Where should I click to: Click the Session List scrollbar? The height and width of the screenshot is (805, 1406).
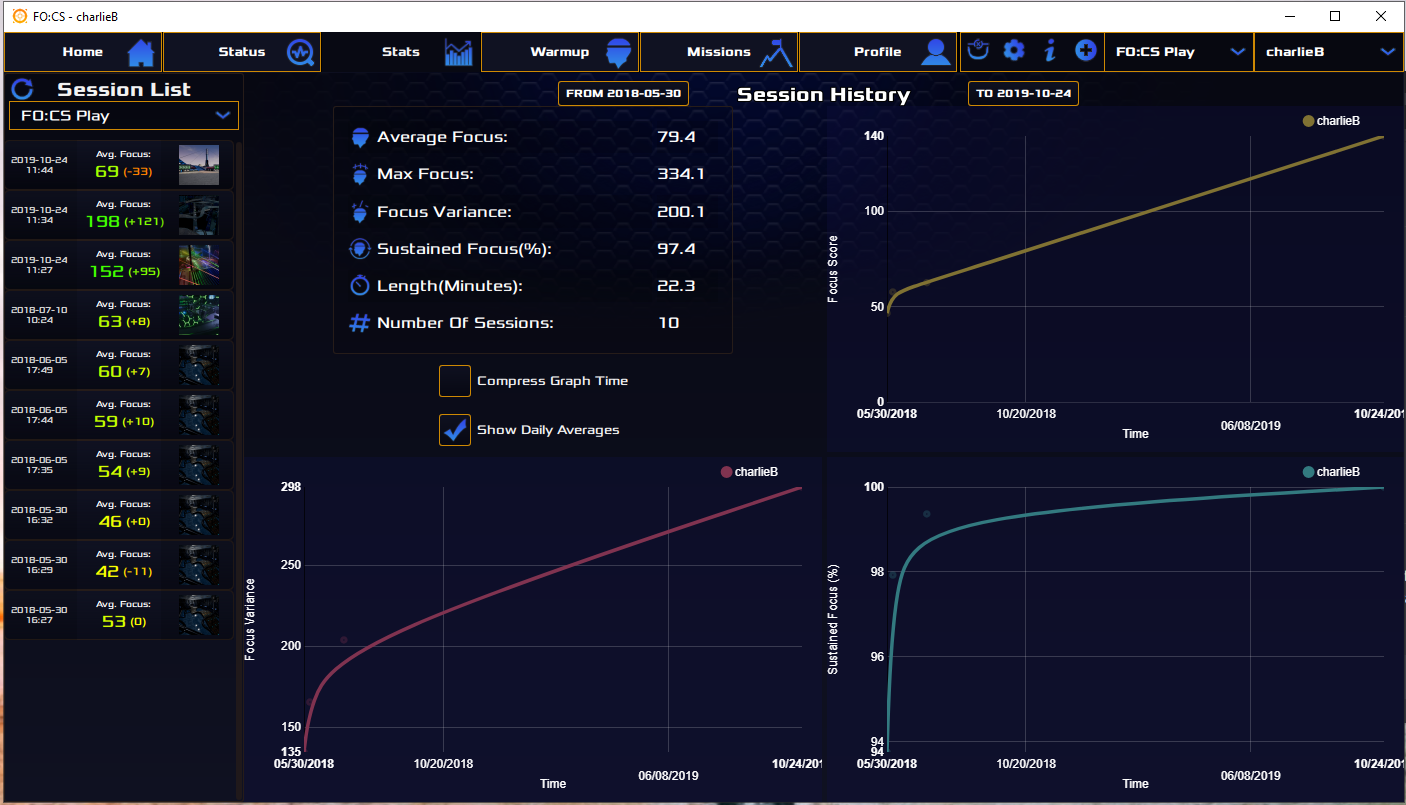(239, 470)
